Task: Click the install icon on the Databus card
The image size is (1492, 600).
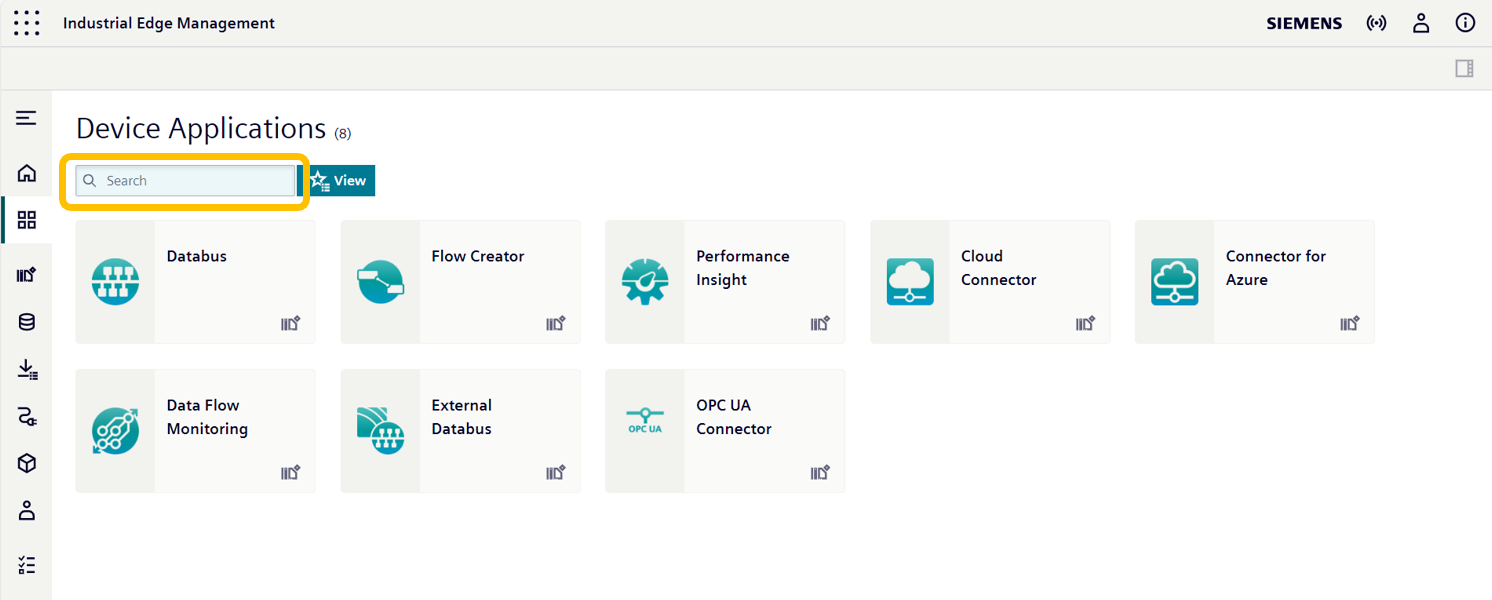Action: 292,323
